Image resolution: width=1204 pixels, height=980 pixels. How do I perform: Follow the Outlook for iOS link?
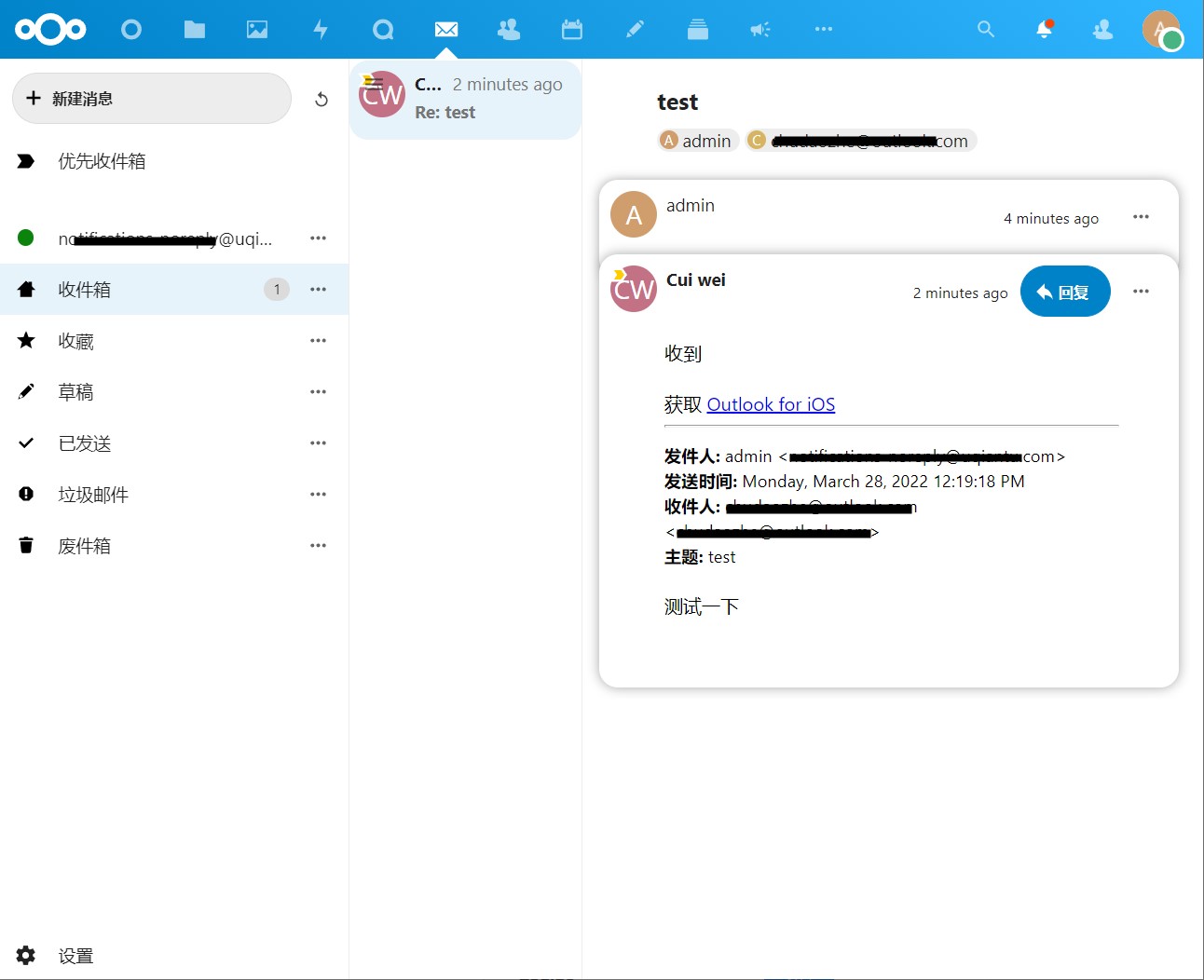(x=771, y=404)
